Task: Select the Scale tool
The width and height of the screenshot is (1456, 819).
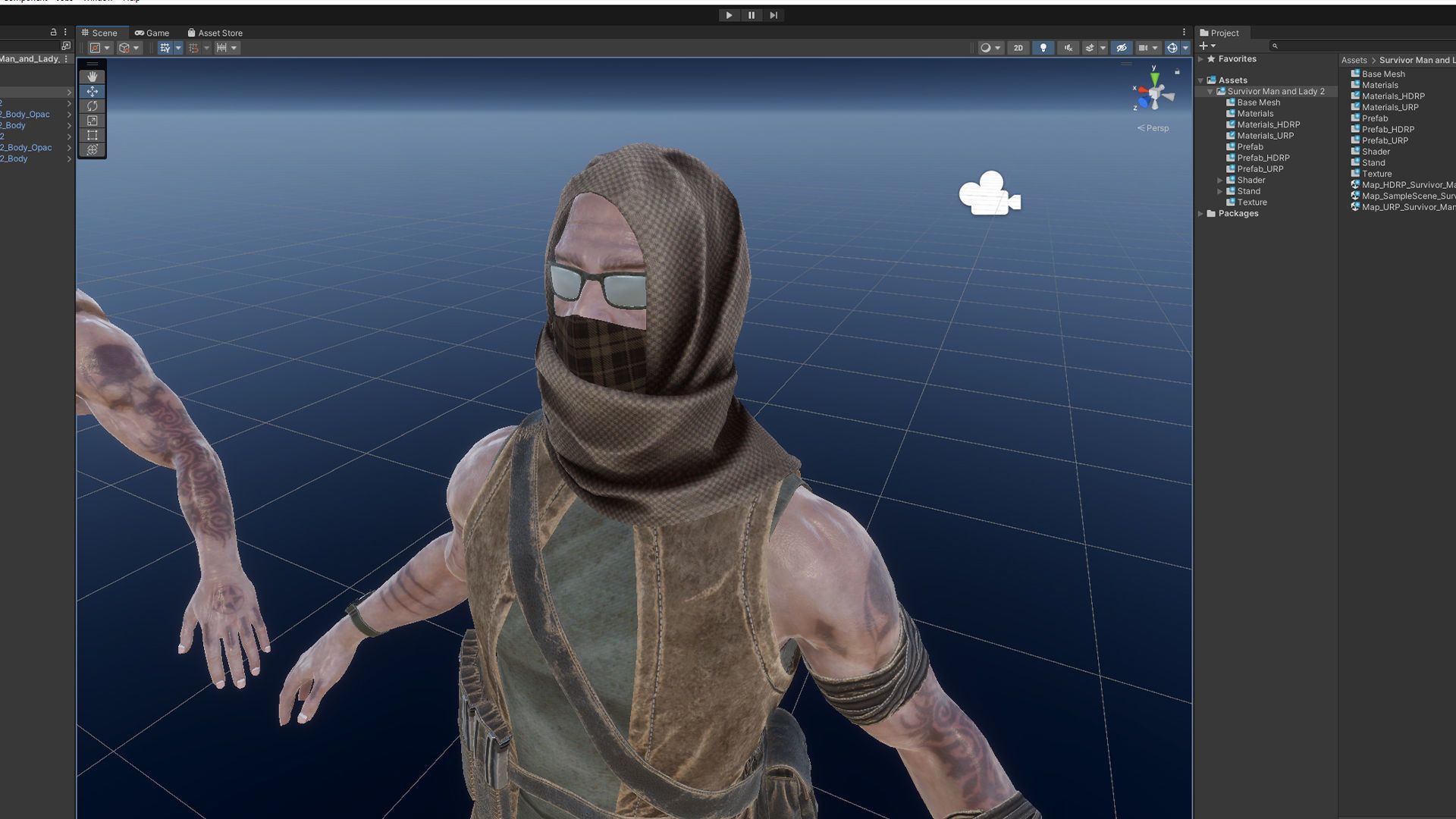Action: point(93,121)
